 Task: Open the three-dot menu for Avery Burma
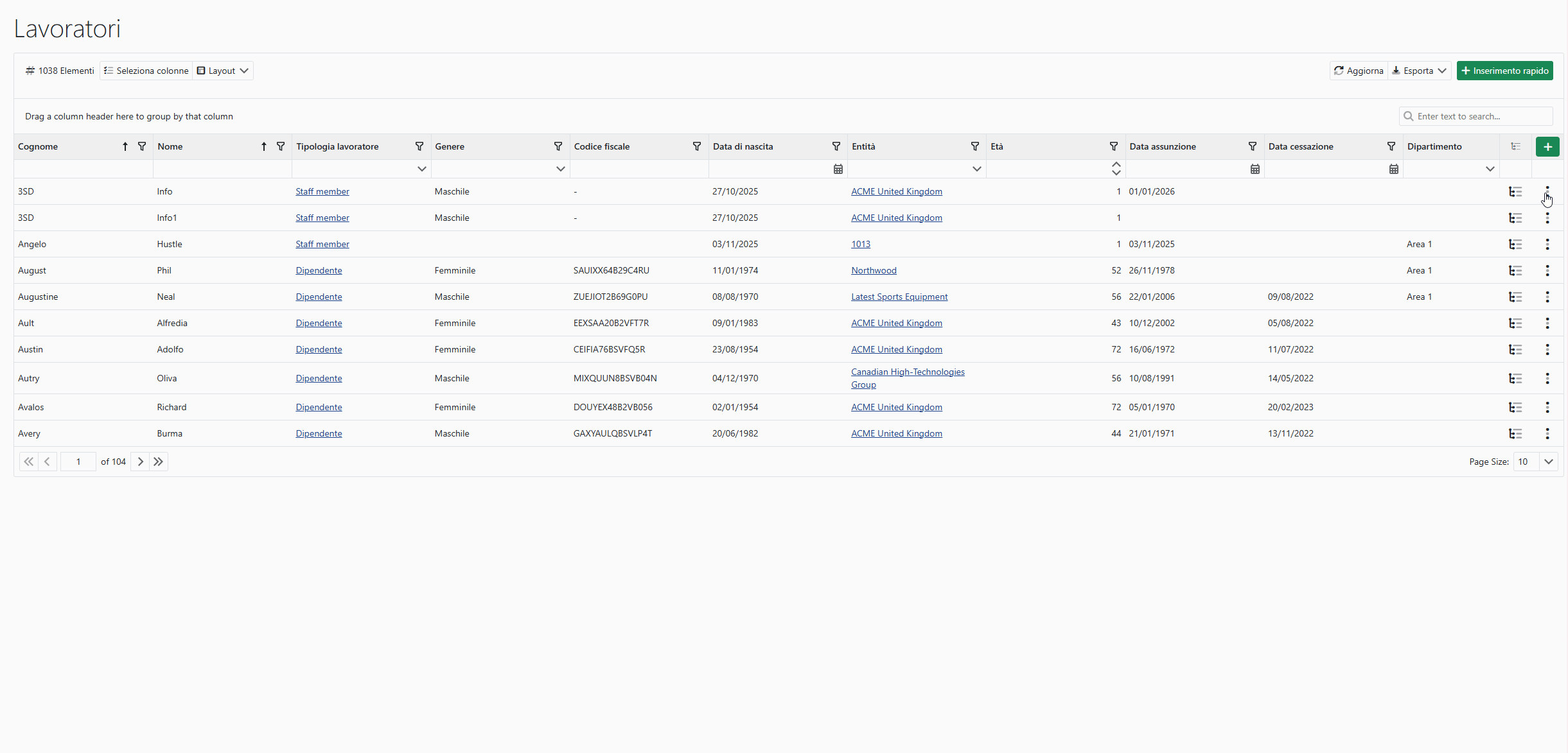pos(1547,433)
